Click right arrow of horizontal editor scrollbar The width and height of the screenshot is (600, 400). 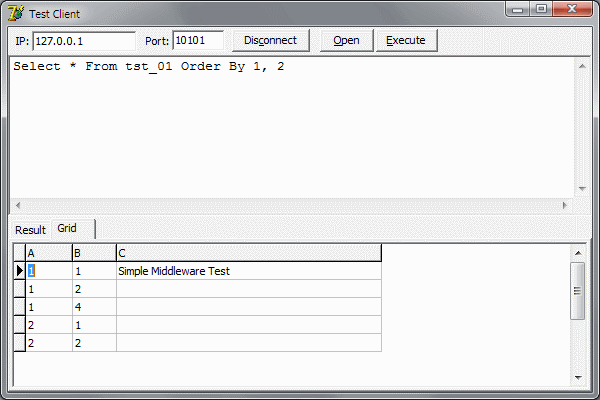(x=565, y=205)
